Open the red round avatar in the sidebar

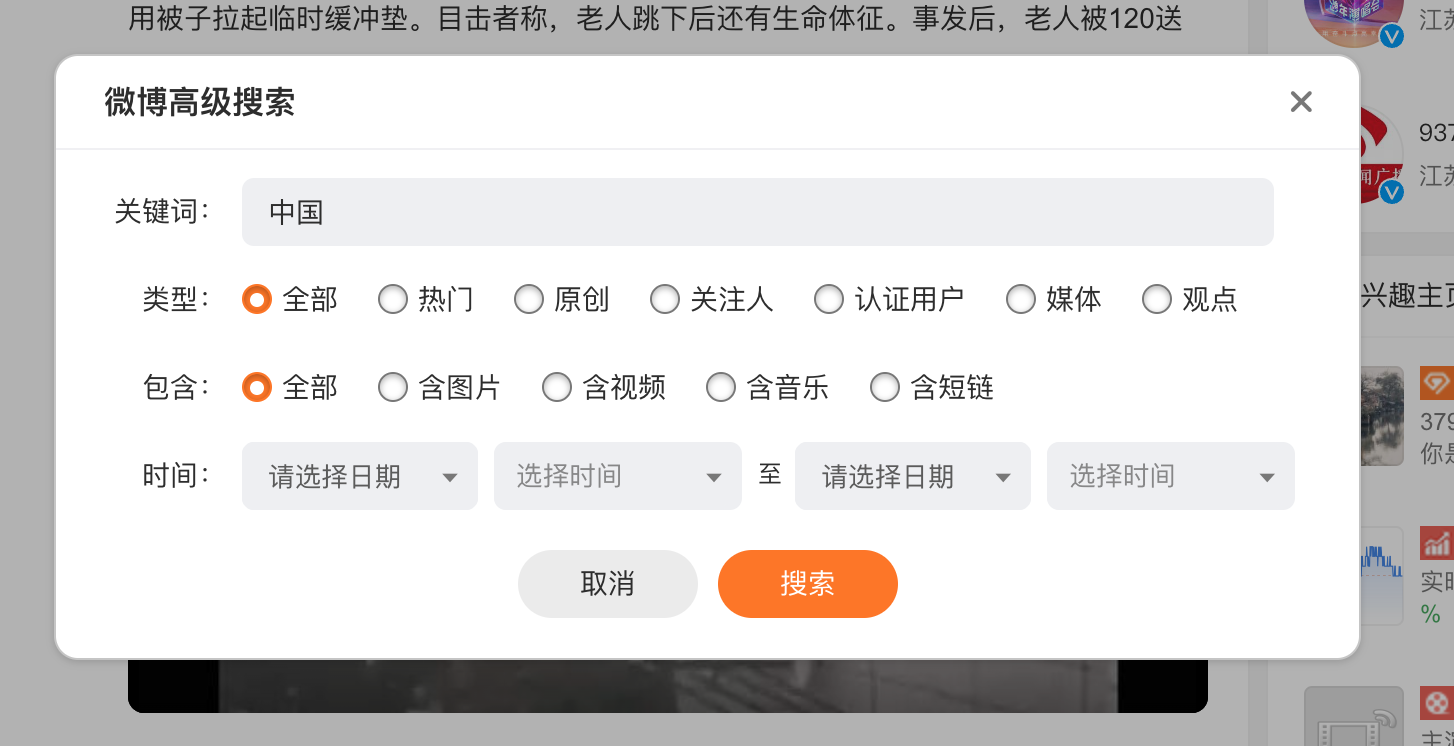tap(1380, 155)
